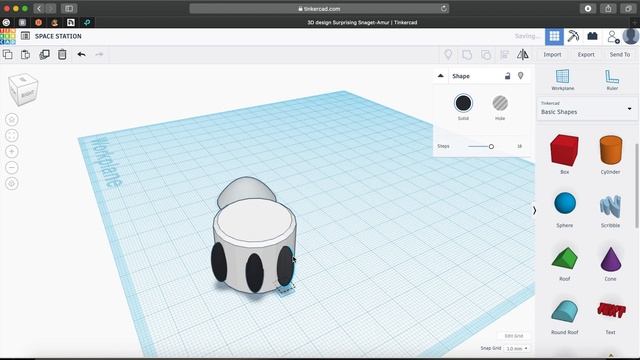This screenshot has width=640, height=360.
Task: Click the Paste icon in toolbar
Action: 25,54
